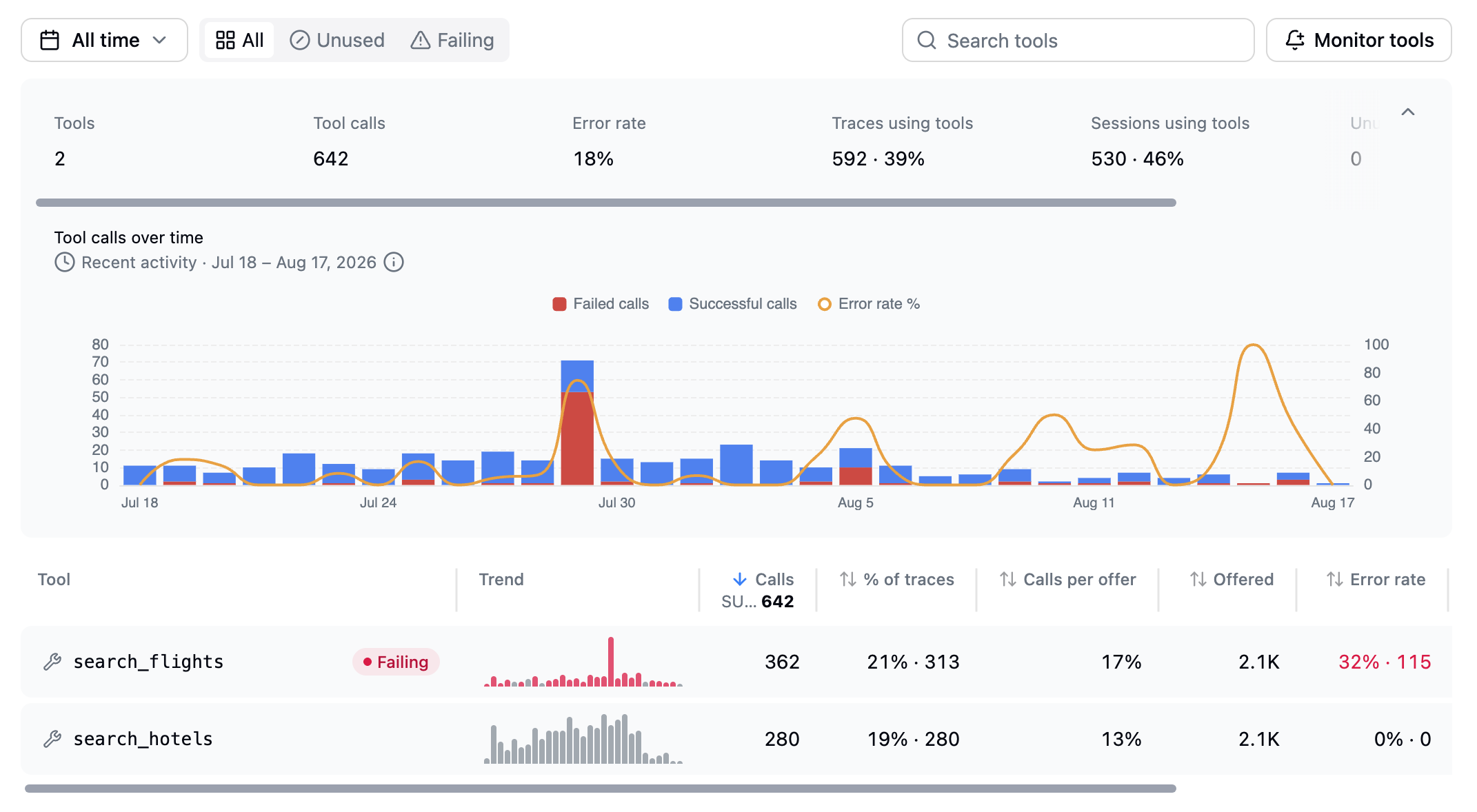
Task: Click the search_hotels trend sparkline
Action: [x=583, y=739]
